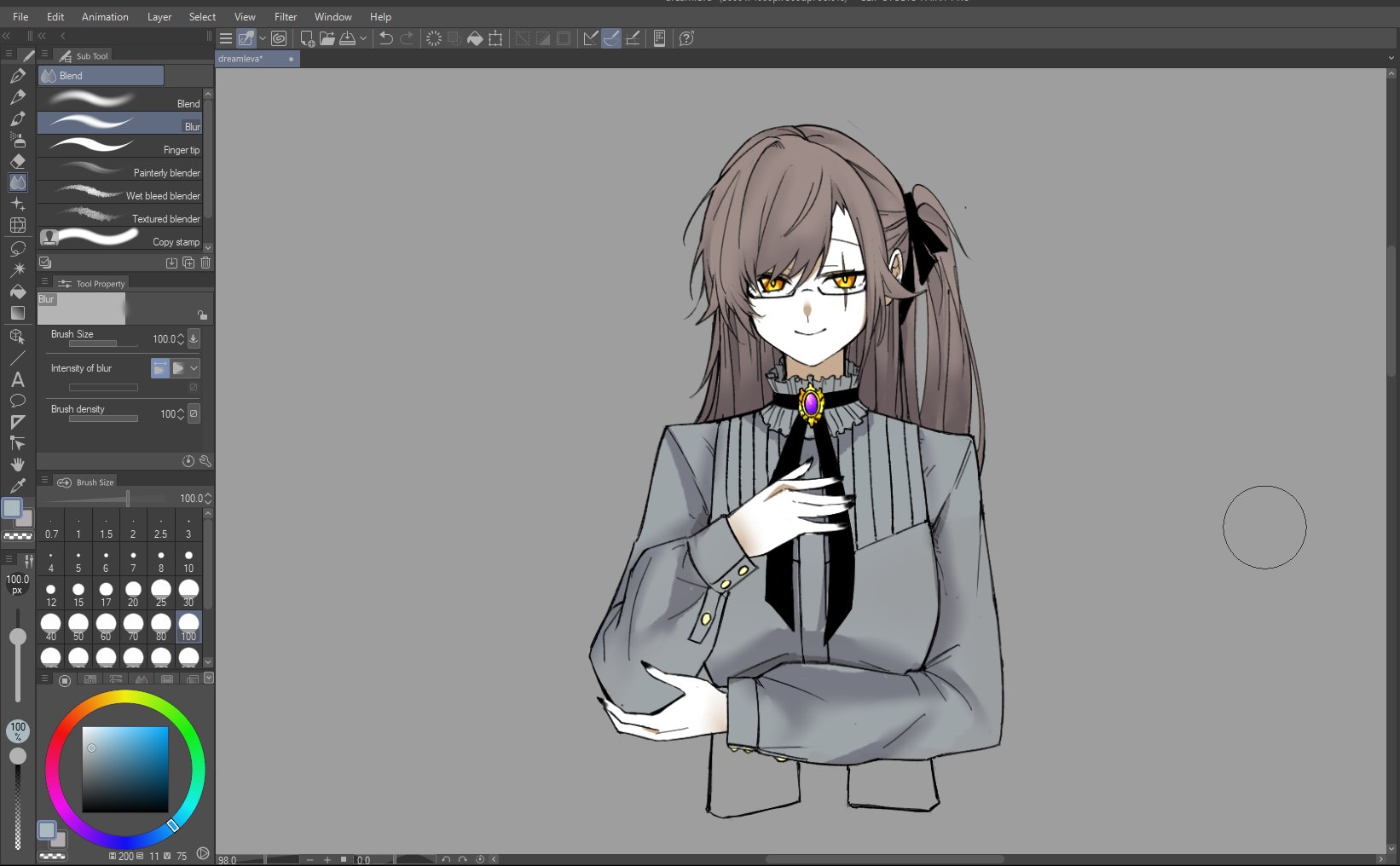Select the Painterly blender sub tool

tap(120, 170)
